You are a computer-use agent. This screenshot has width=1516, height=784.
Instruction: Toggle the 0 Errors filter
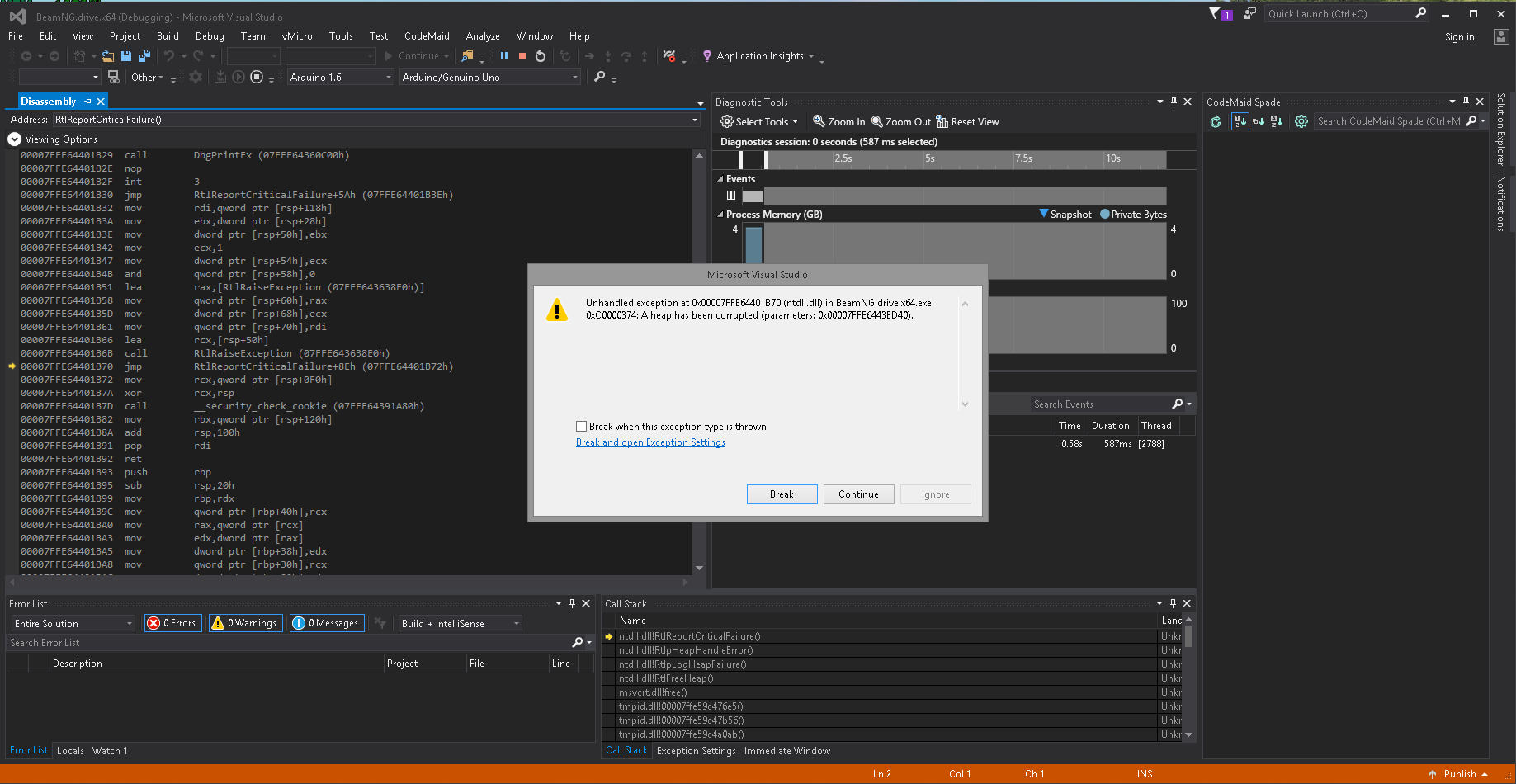tap(172, 623)
